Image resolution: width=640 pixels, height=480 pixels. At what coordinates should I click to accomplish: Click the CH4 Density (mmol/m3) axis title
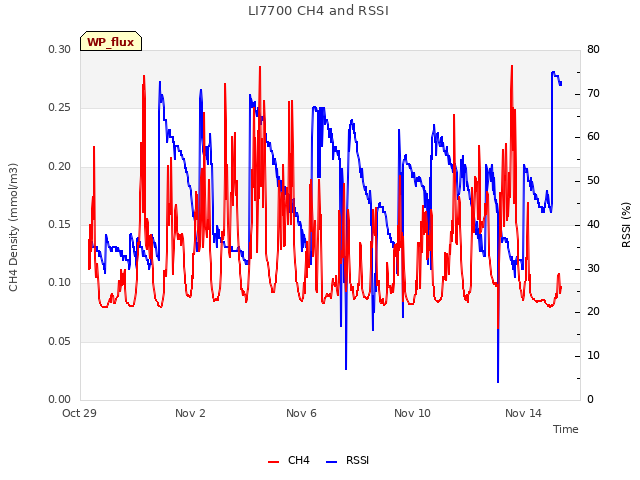13,227
